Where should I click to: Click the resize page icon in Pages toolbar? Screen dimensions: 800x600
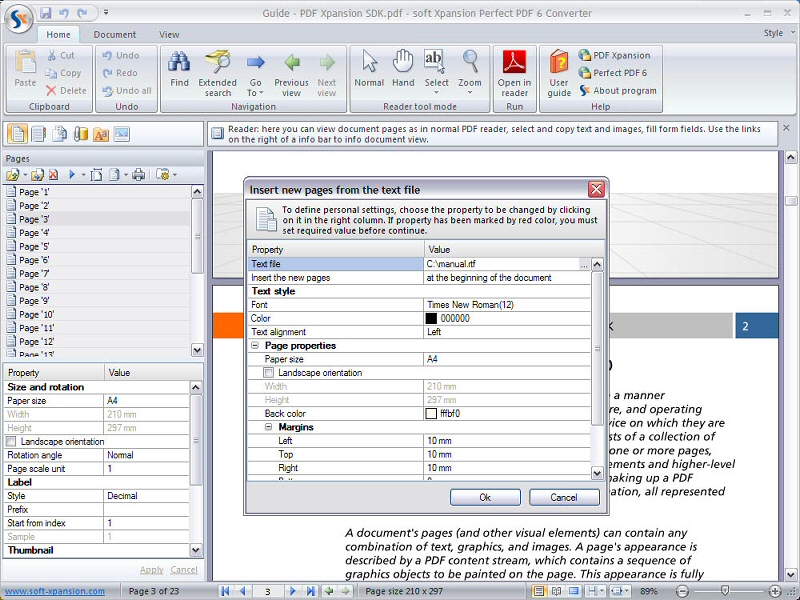96,175
